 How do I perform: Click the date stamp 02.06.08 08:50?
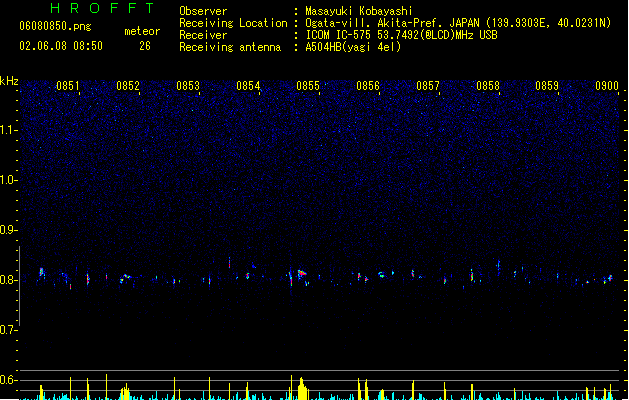coord(61,46)
